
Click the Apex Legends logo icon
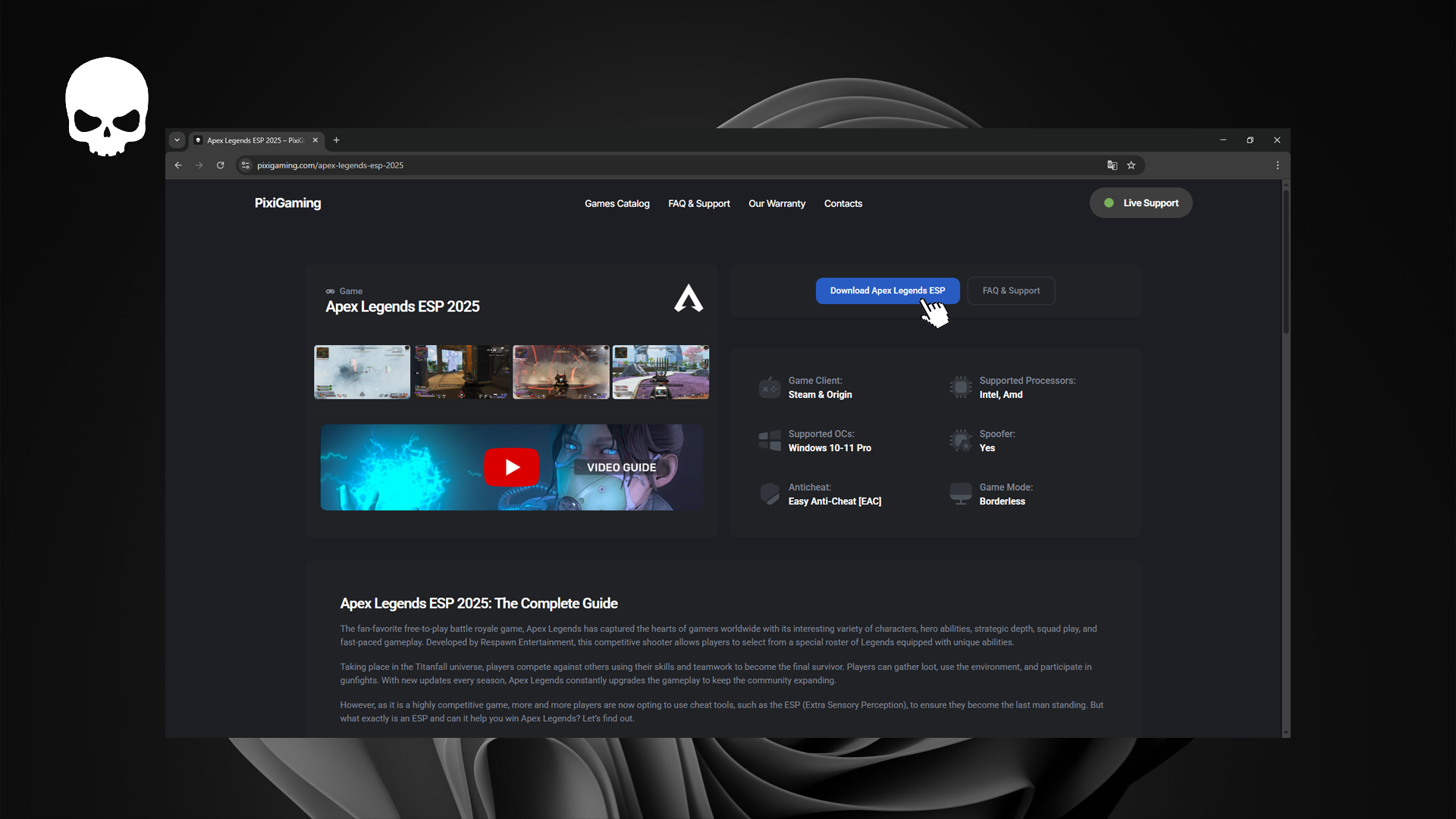pos(689,298)
